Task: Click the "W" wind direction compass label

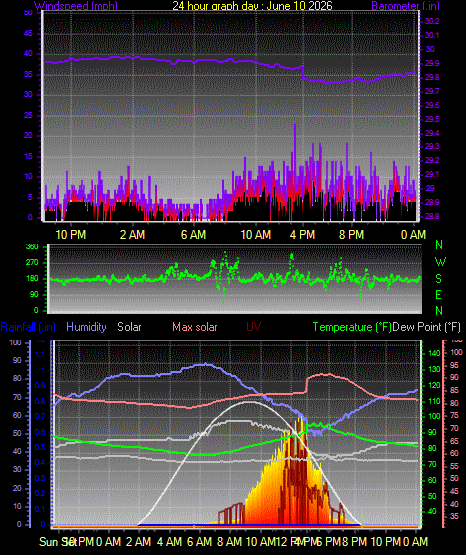Action: 440,262
